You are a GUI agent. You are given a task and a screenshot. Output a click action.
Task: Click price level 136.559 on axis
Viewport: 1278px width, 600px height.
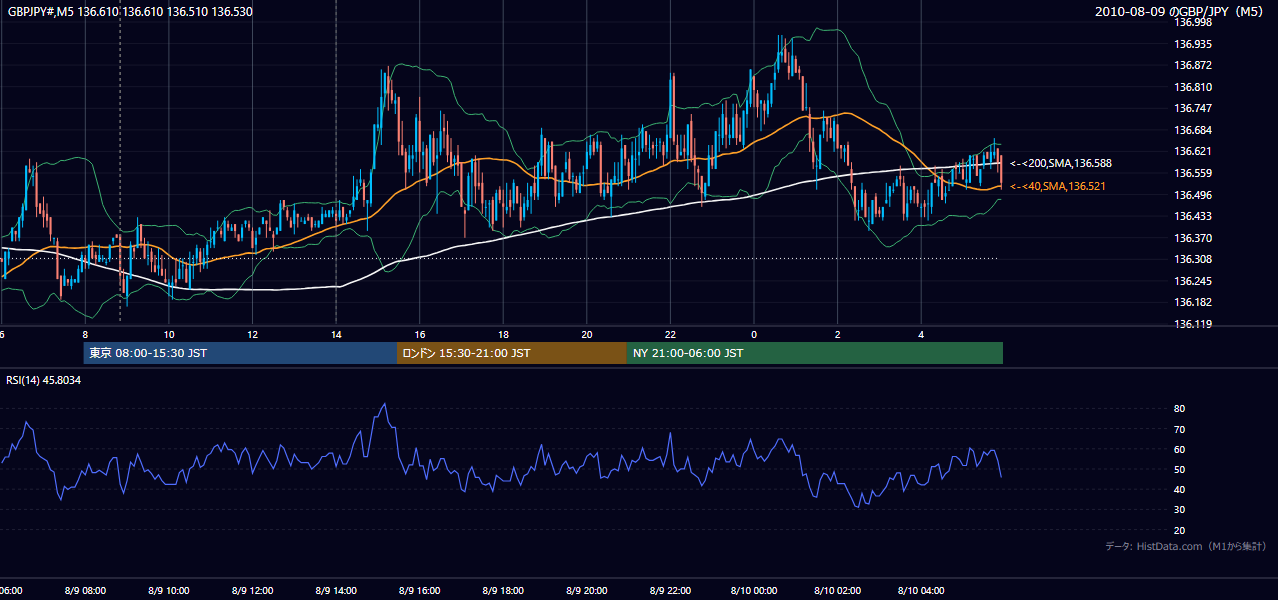pos(1193,173)
